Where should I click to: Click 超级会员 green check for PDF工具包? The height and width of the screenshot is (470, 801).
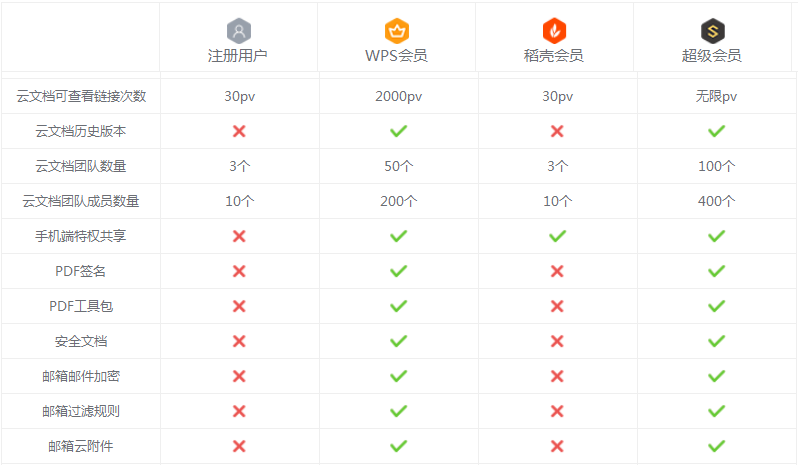click(x=716, y=306)
